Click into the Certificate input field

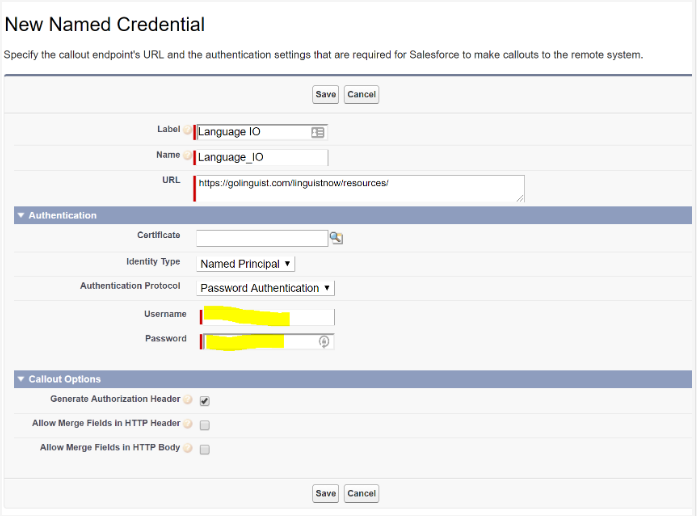(262, 238)
